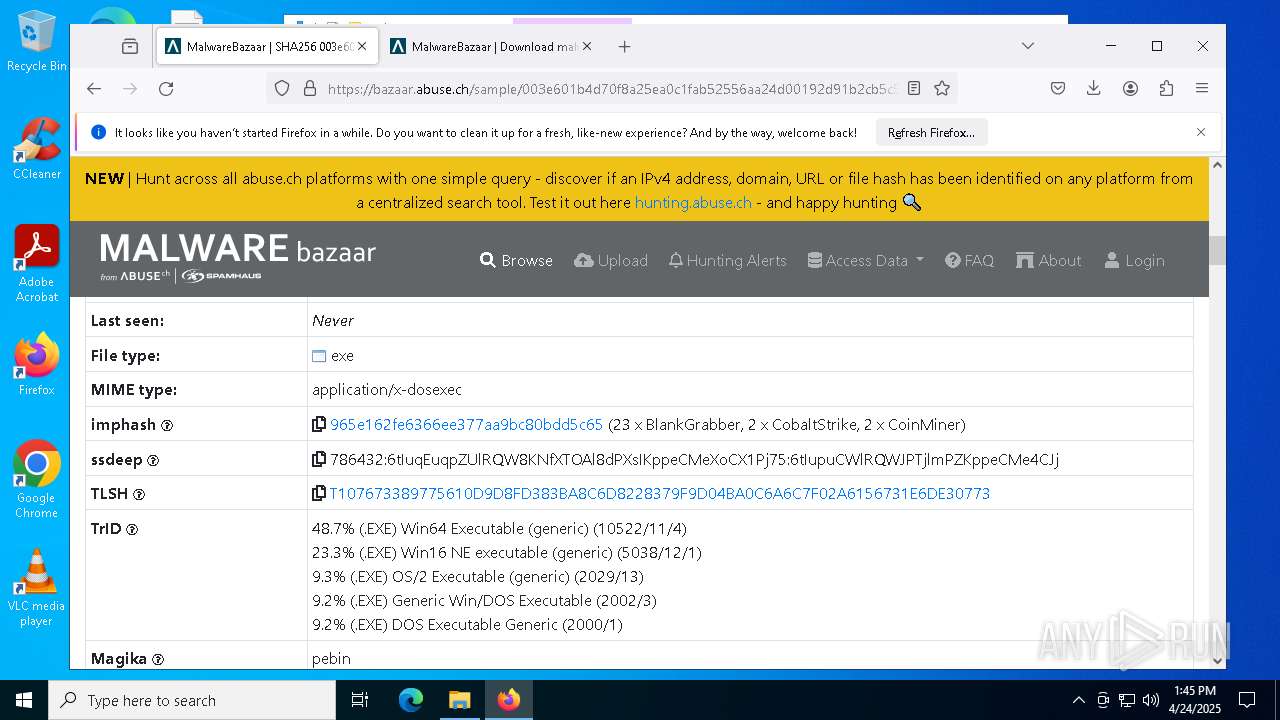The width and height of the screenshot is (1280, 720).
Task: Open Task View on taskbar
Action: 360,700
